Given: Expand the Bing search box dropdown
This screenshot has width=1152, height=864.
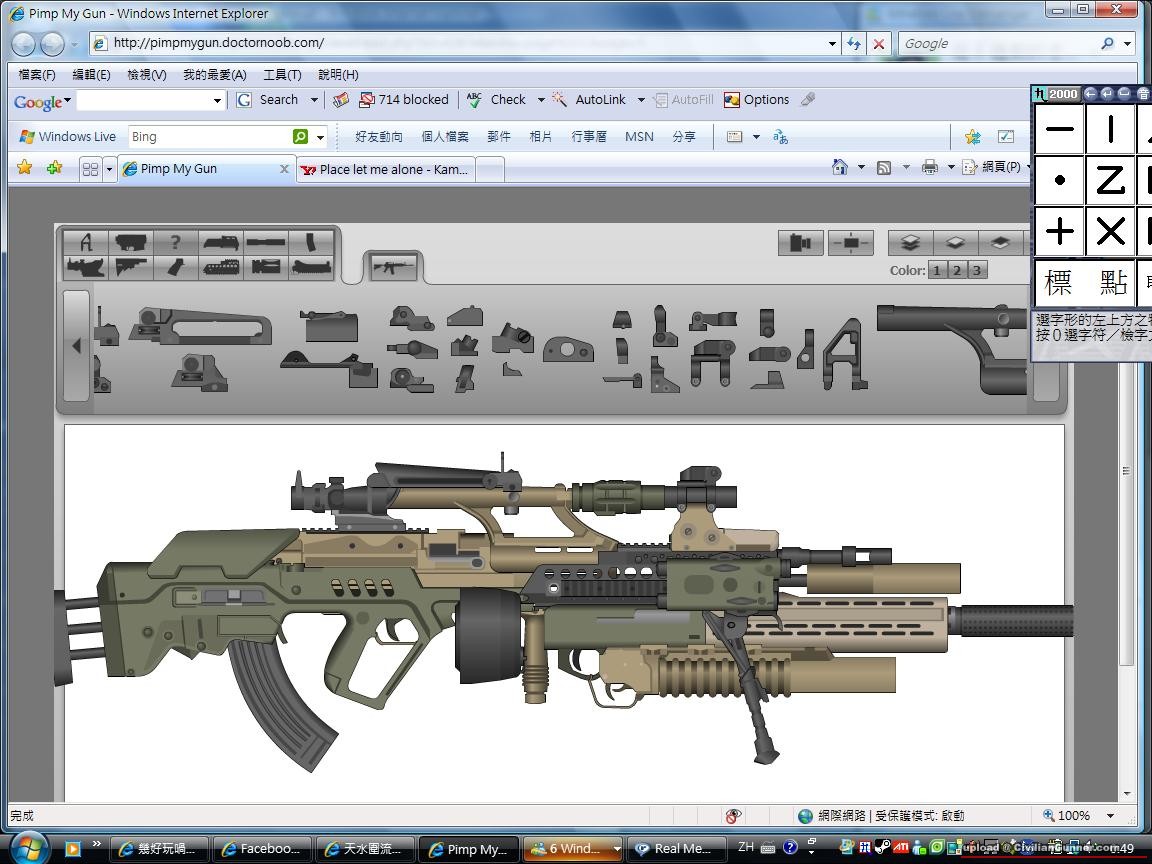Looking at the screenshot, I should [321, 137].
